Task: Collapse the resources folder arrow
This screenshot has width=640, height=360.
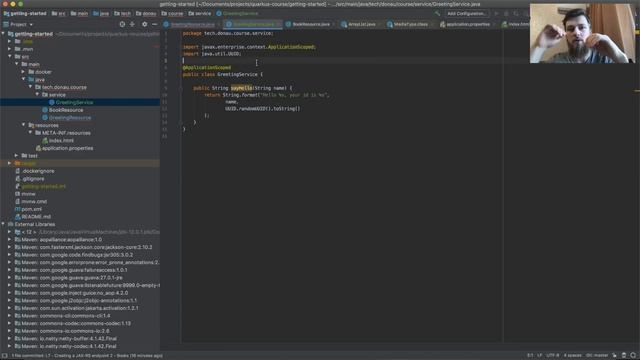Action: (24, 125)
